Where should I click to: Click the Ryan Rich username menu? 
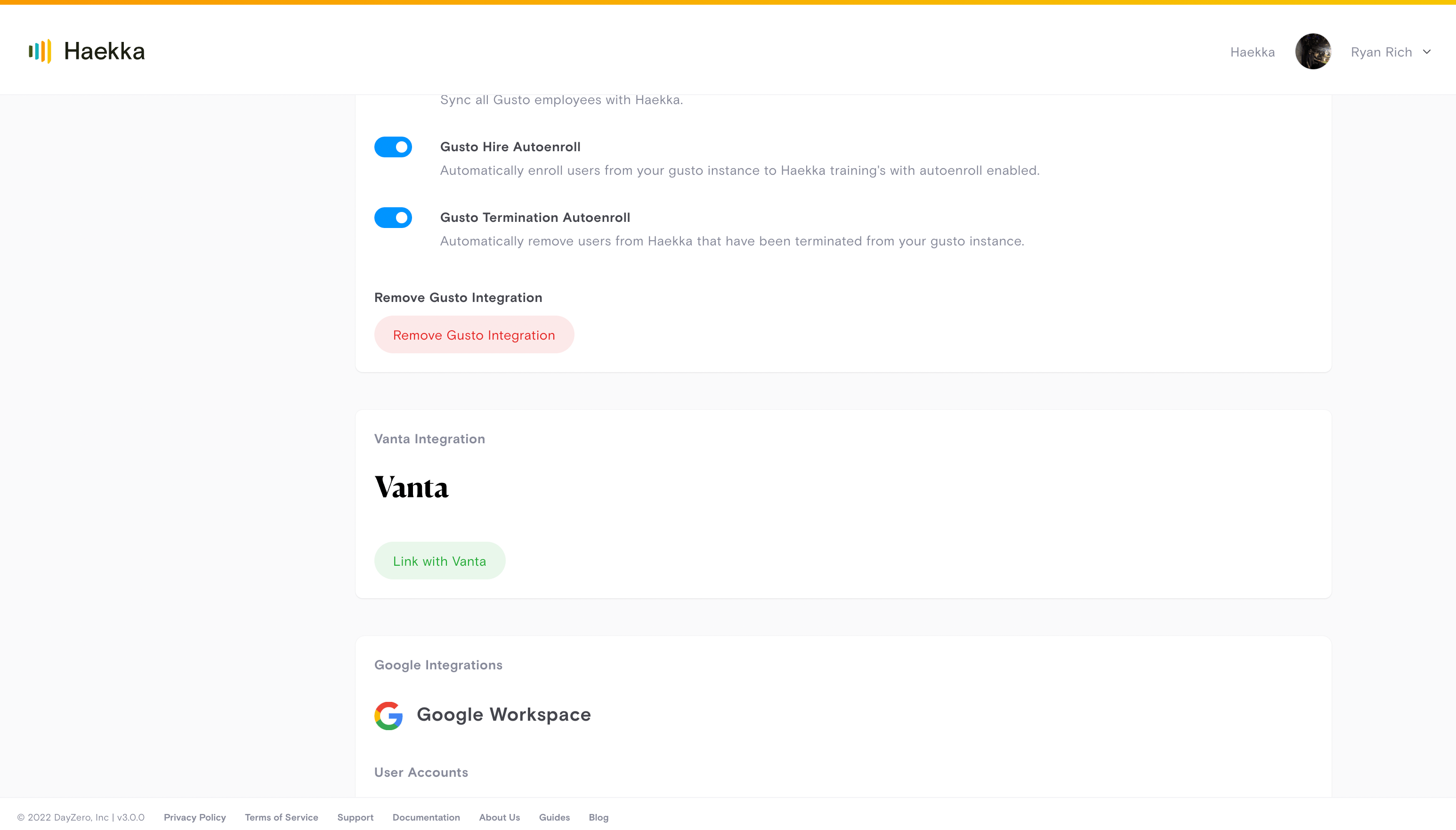pos(1381,52)
